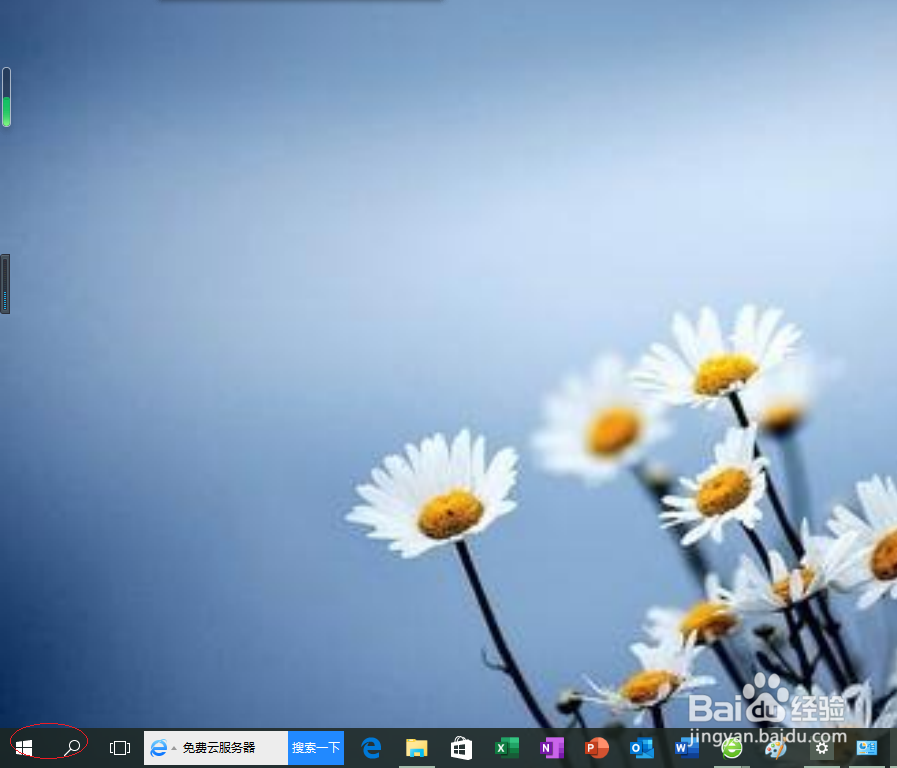Launch Microsoft Edge
The width and height of the screenshot is (897, 768).
(x=371, y=747)
